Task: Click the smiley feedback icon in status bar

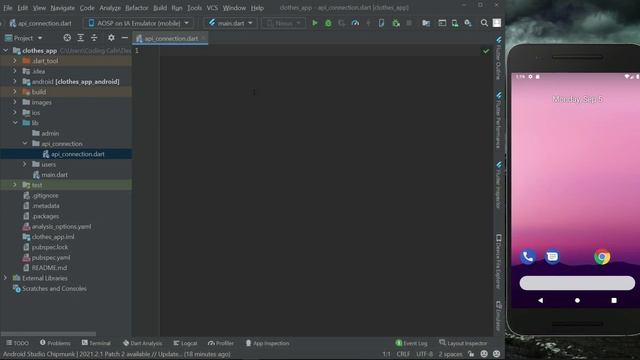Action: (x=484, y=354)
